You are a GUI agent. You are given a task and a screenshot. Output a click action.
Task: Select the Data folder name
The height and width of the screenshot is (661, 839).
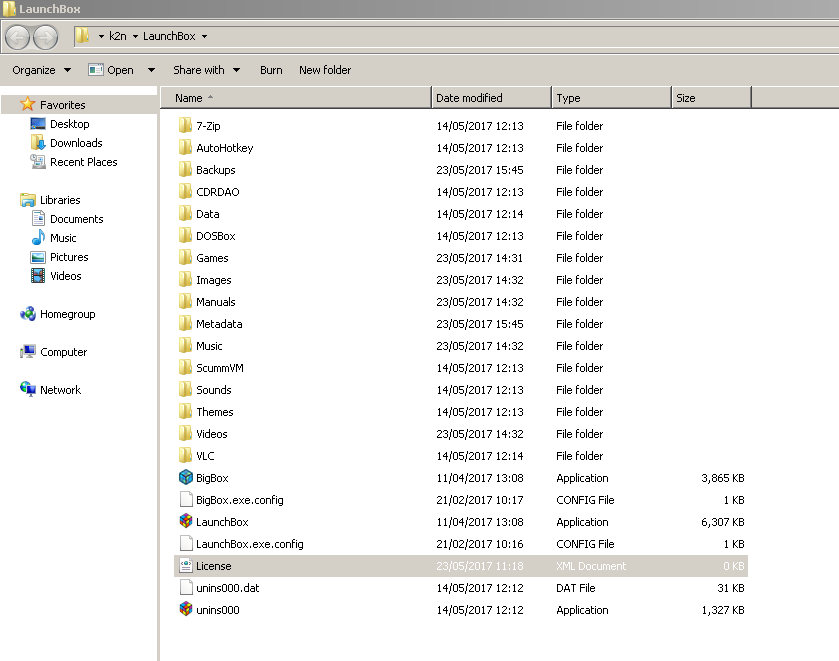coord(208,214)
